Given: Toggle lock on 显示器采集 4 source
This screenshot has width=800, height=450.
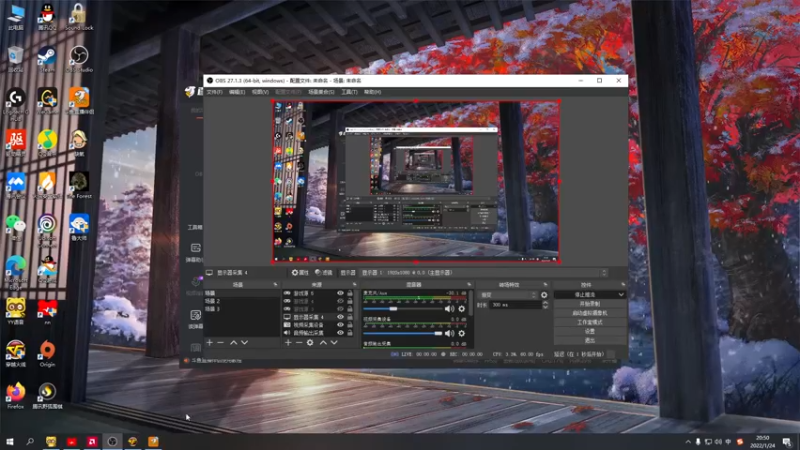Looking at the screenshot, I should (350, 317).
